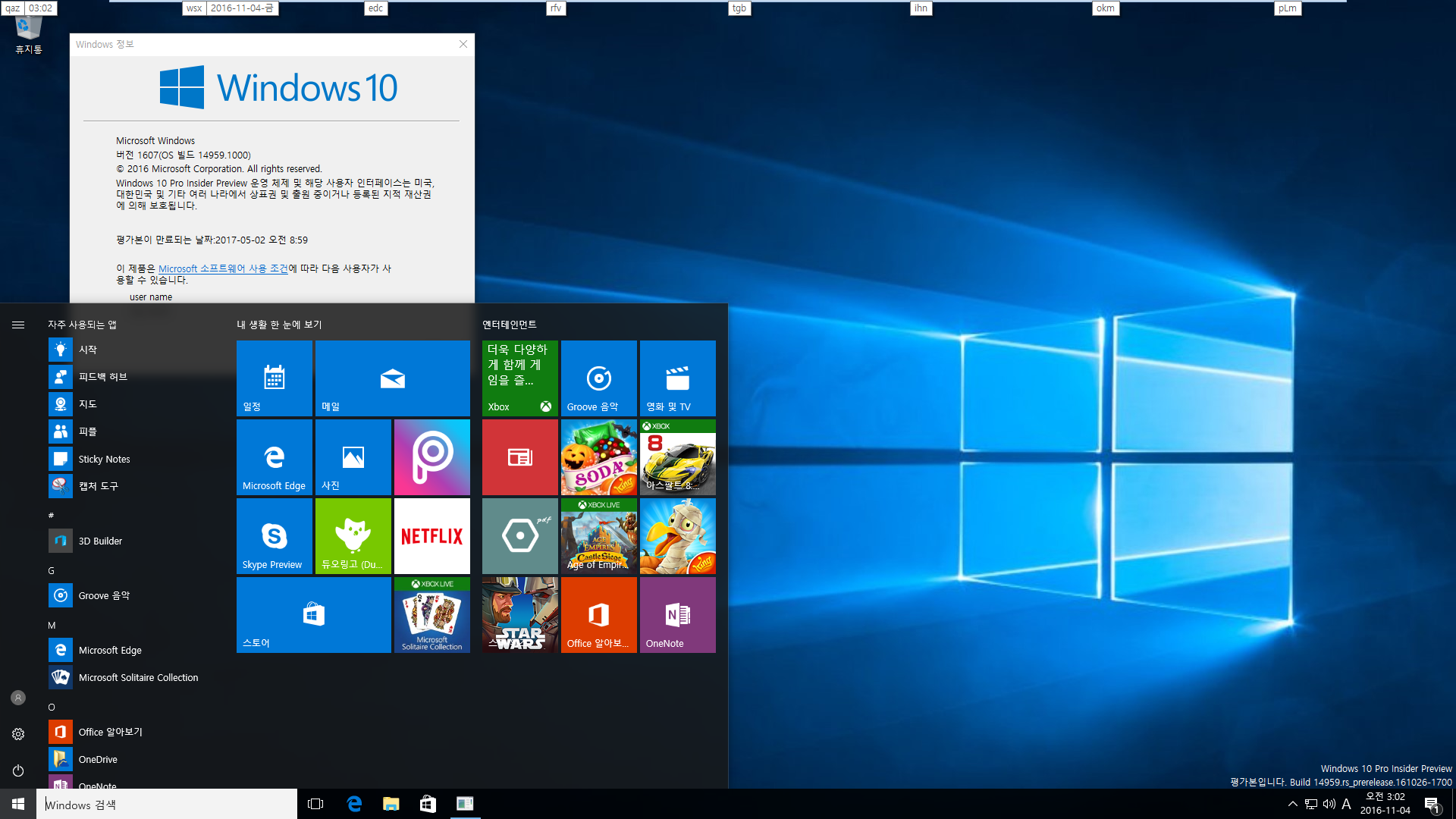This screenshot has width=1456, height=819.
Task: Toggle the IME input mode indicator A
Action: pyautogui.click(x=1347, y=804)
